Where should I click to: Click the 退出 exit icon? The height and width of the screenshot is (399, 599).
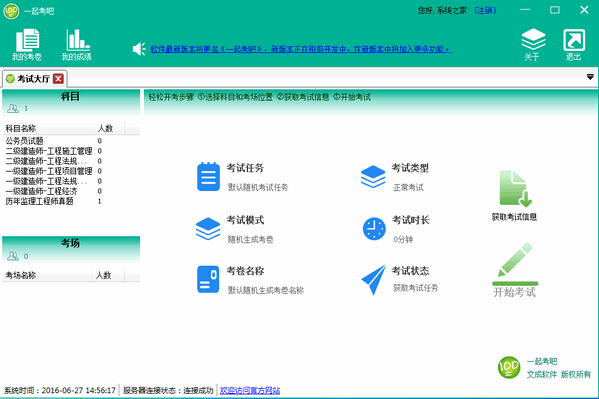pyautogui.click(x=574, y=40)
